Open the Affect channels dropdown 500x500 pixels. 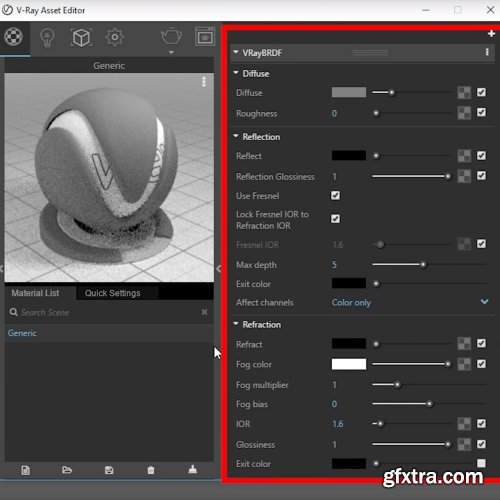(x=410, y=302)
